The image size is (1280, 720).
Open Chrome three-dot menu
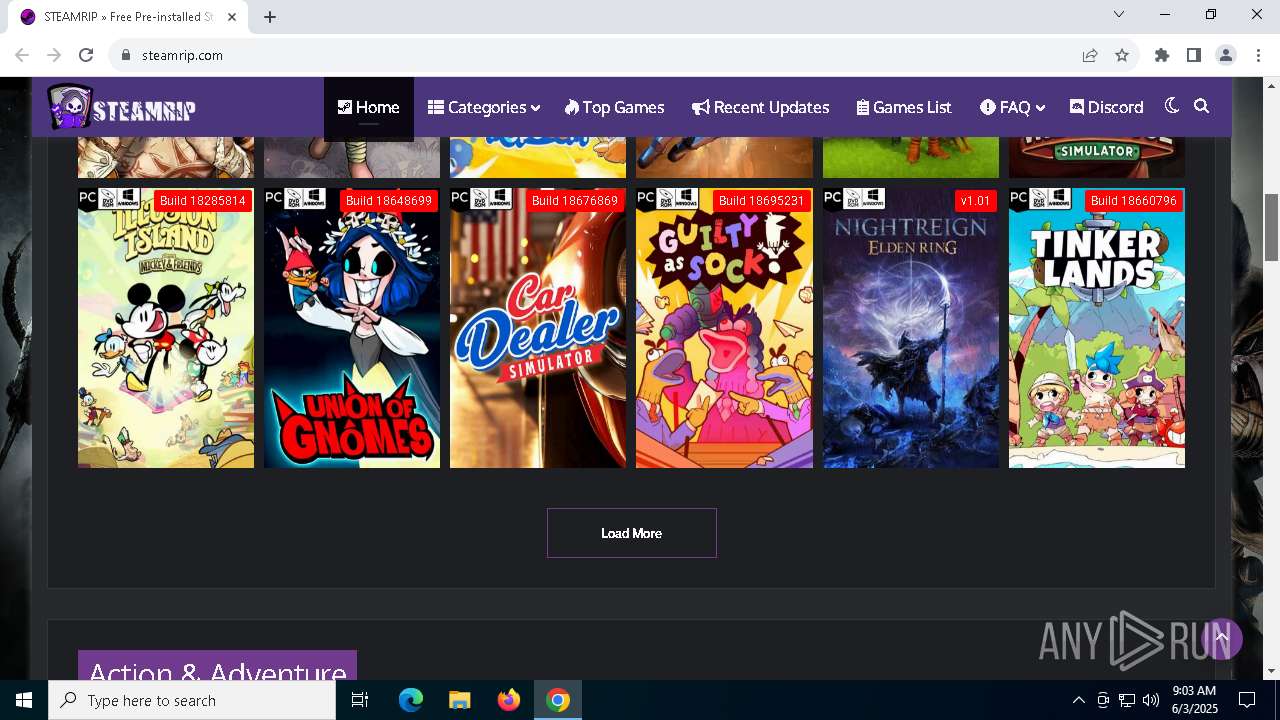[1258, 55]
